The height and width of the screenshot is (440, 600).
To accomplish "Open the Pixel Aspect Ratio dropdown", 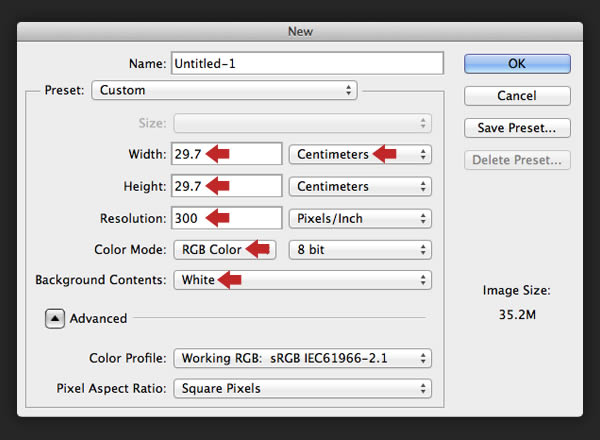I will click(x=302, y=387).
